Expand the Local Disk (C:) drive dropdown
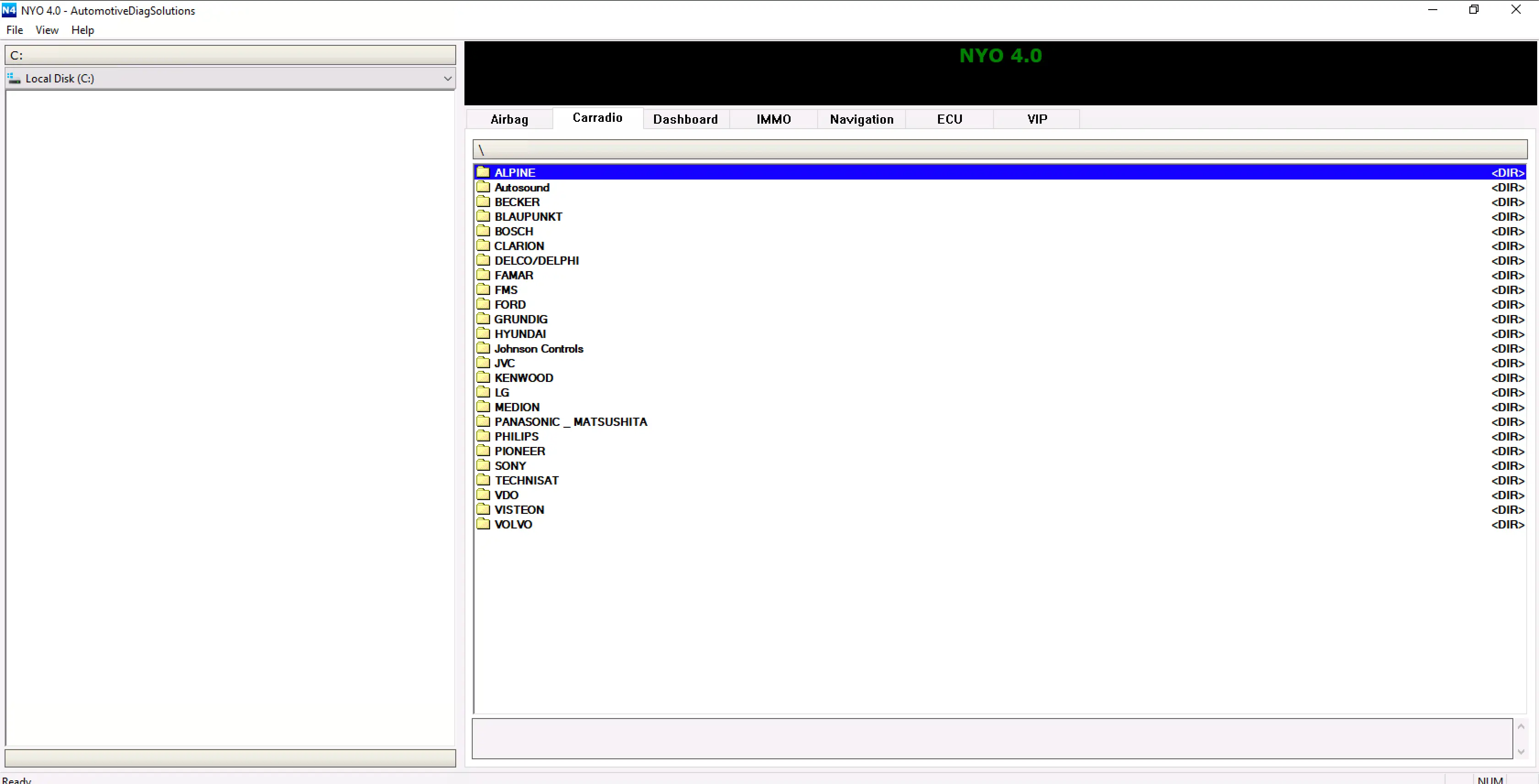The width and height of the screenshot is (1539, 784). pos(447,78)
